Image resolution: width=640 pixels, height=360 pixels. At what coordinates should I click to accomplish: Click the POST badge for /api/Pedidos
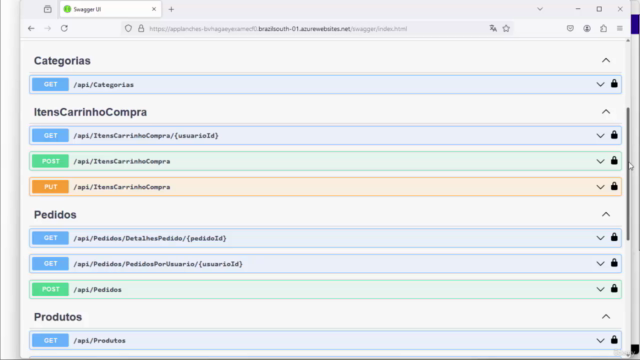(x=51, y=289)
